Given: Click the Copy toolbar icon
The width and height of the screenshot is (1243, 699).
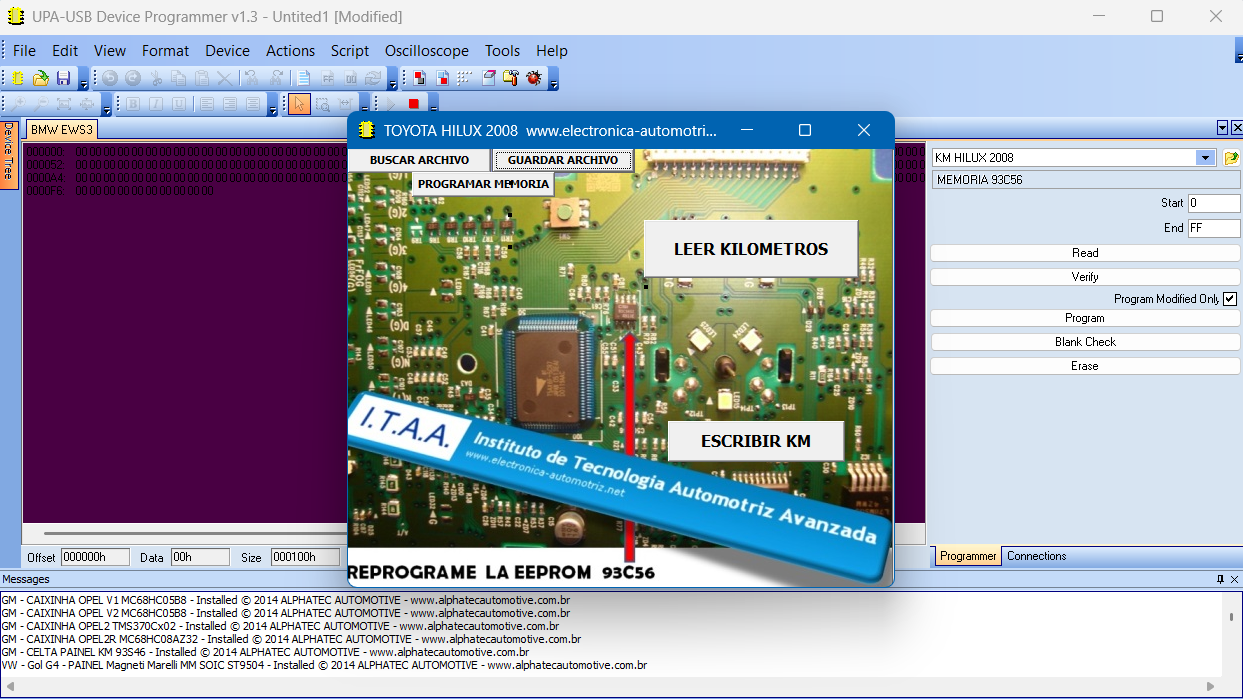Looking at the screenshot, I should (178, 78).
